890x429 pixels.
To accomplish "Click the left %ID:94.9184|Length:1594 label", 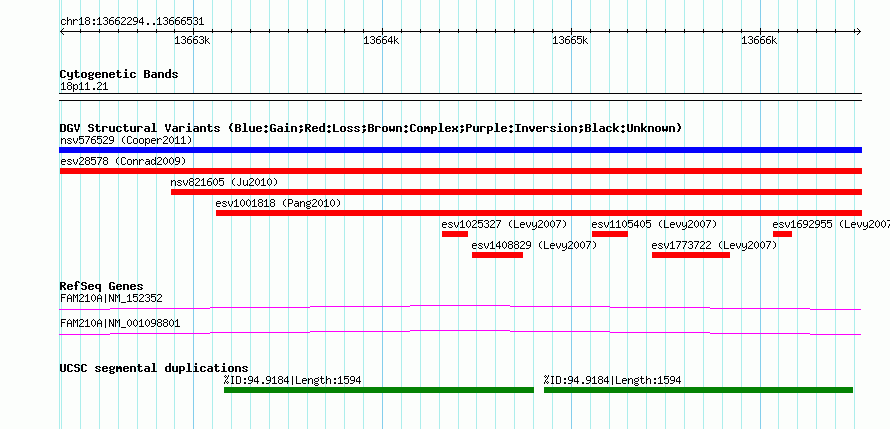I will (x=293, y=380).
